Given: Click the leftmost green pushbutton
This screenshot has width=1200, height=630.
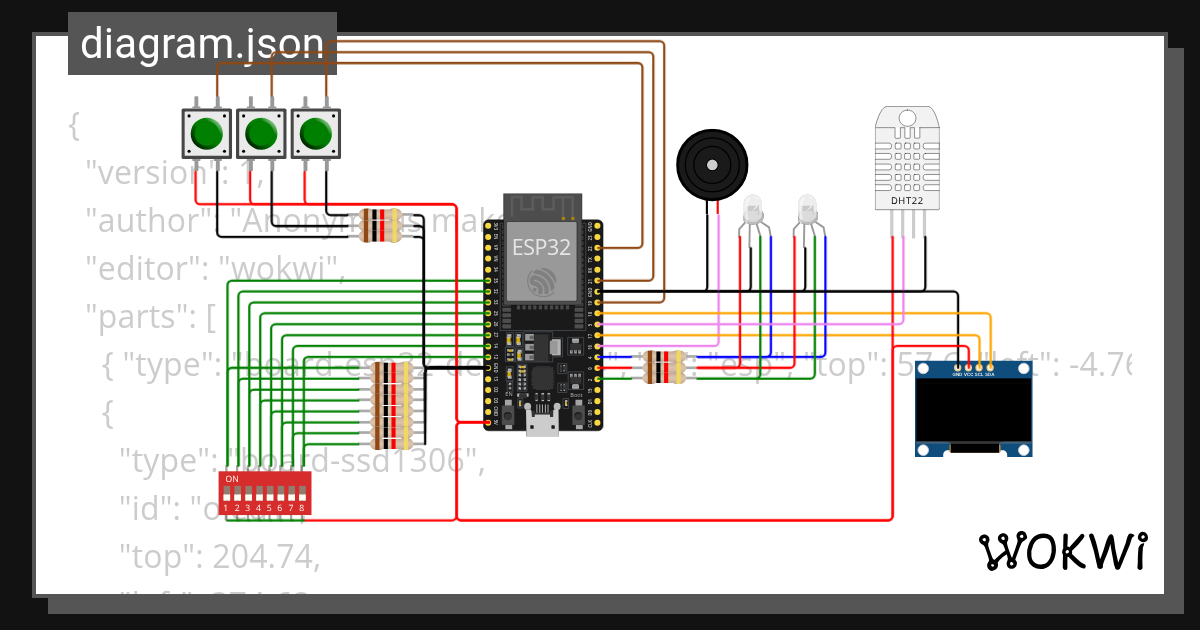Looking at the screenshot, I should [206, 131].
